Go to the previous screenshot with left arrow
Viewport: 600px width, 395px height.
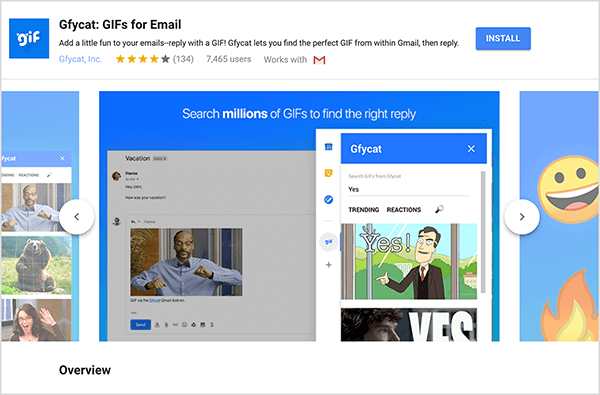(x=77, y=217)
